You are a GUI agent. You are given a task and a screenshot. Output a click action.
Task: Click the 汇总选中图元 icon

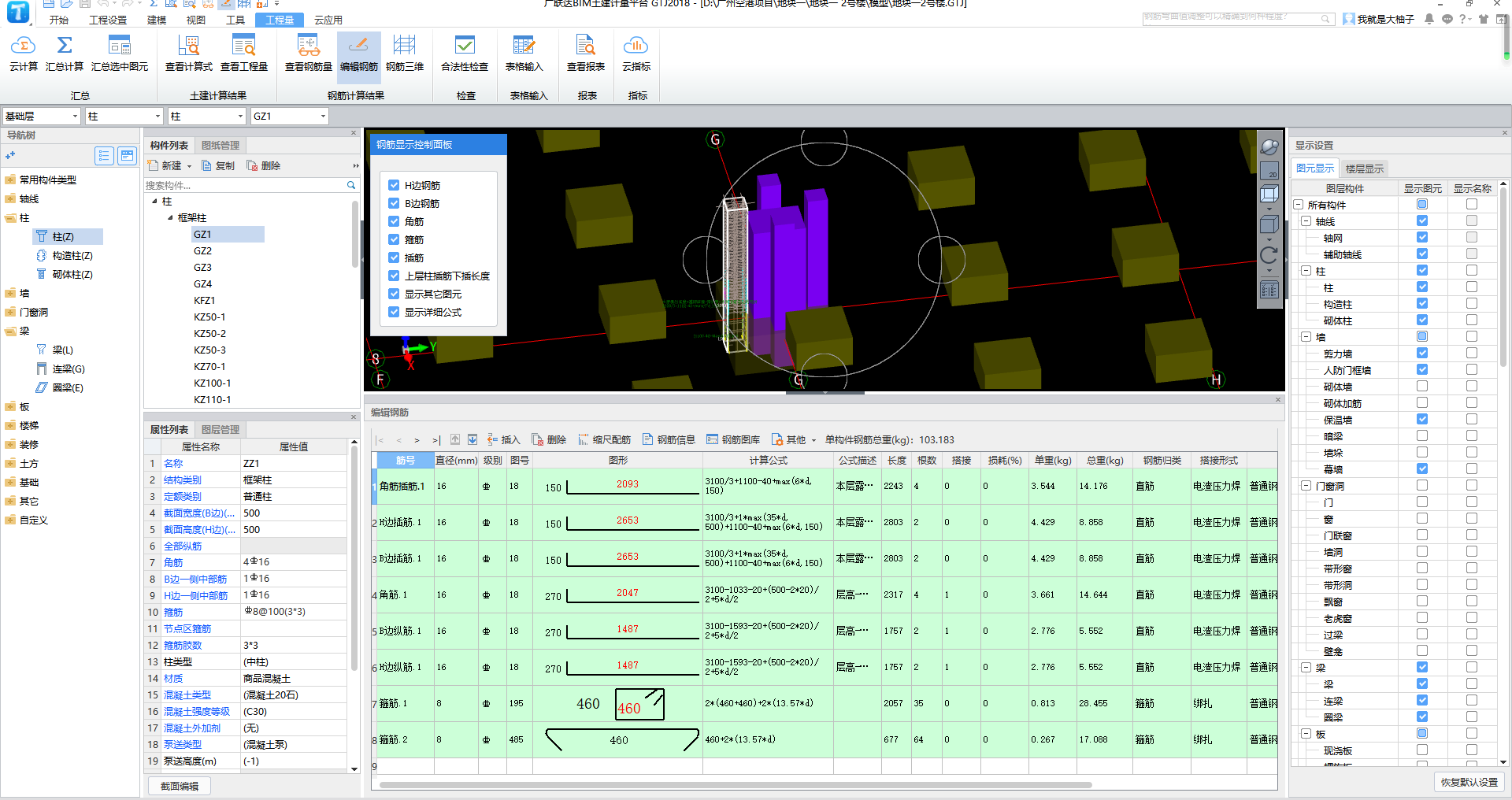(x=120, y=45)
